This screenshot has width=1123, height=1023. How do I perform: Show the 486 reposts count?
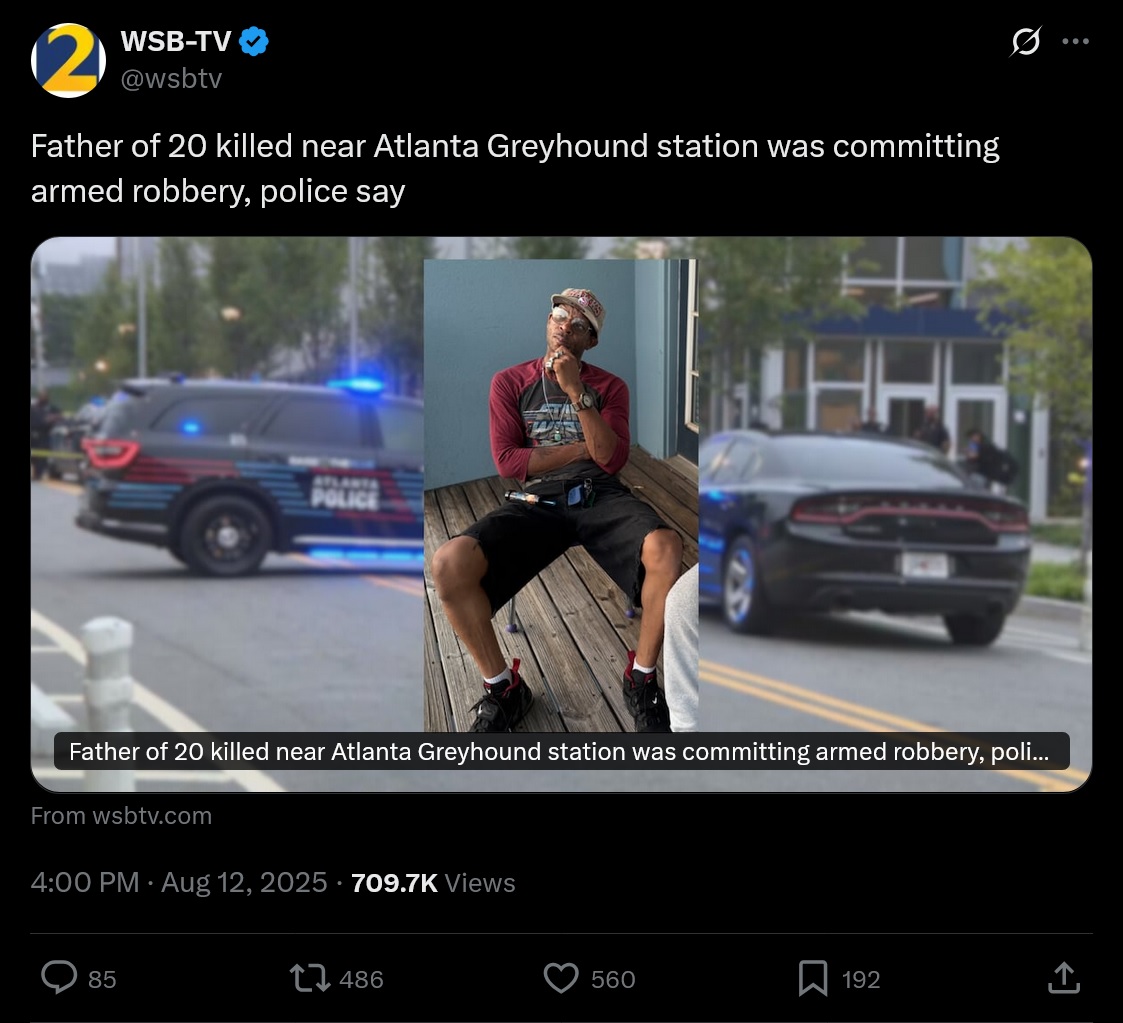point(361,979)
